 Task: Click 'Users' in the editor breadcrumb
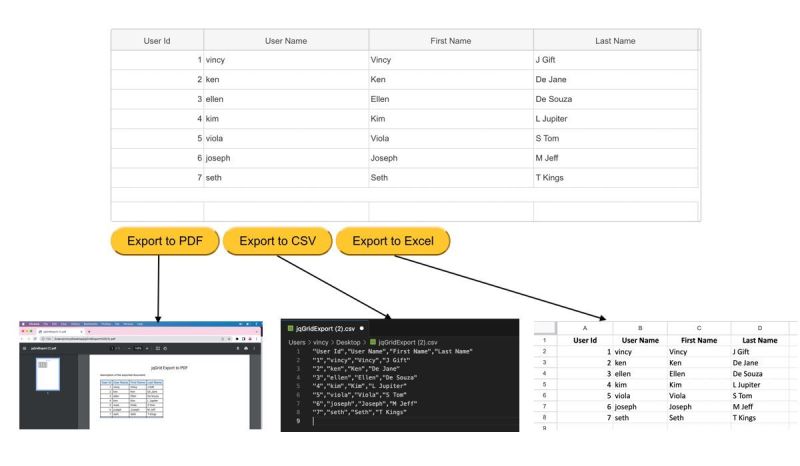pyautogui.click(x=297, y=342)
